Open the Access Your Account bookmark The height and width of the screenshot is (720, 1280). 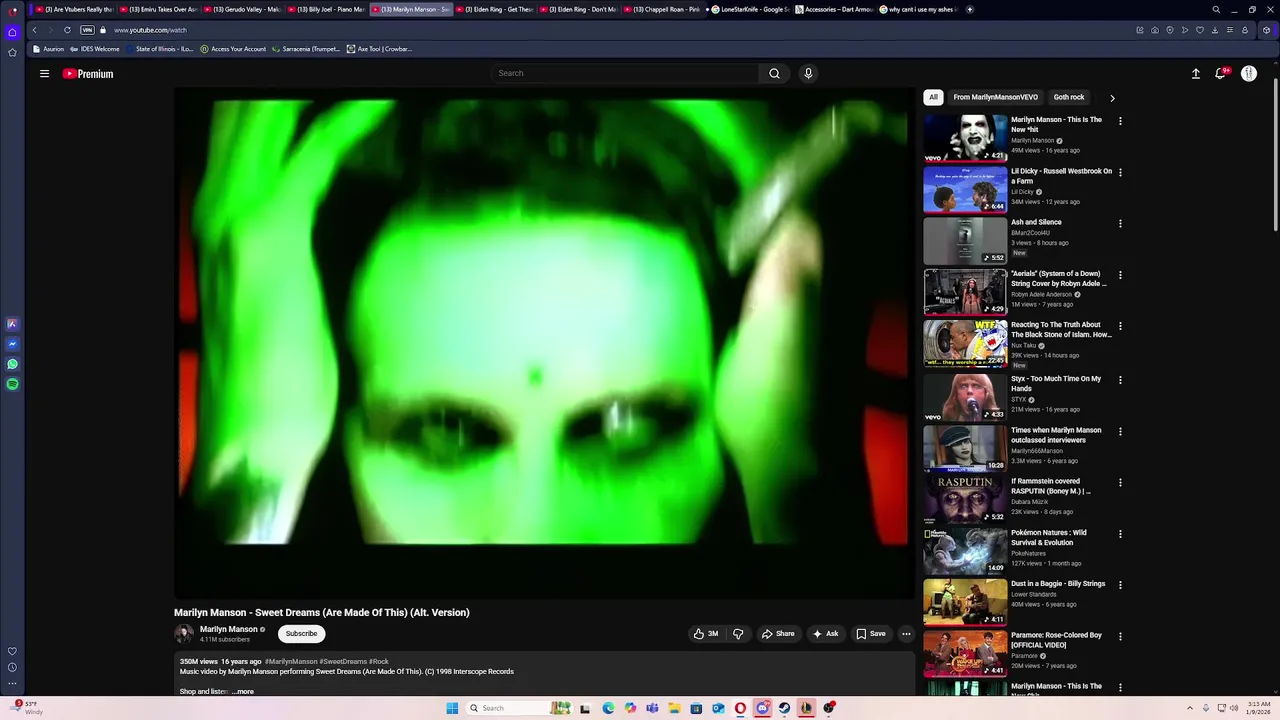click(233, 49)
